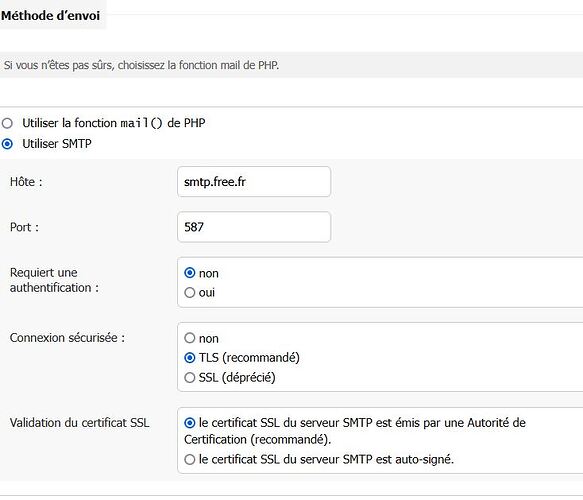Choose certificate issued by Autorité de Certification
Screen dimensions: 583x500
coord(190,423)
